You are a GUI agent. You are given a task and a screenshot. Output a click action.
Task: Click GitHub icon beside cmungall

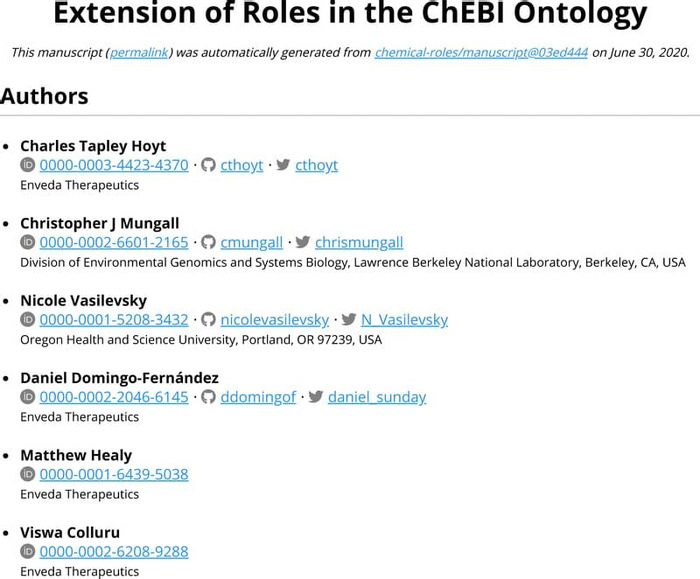208,242
